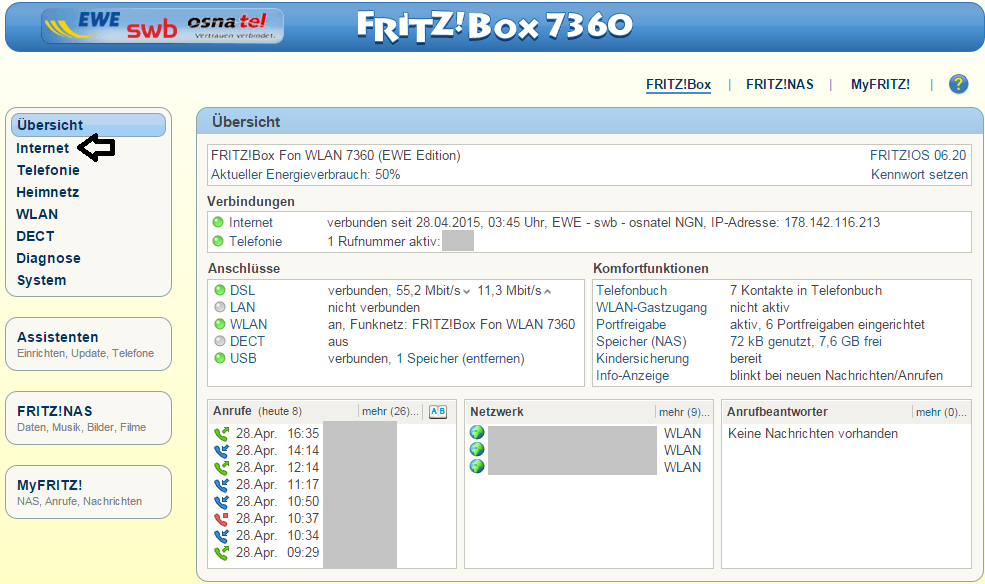Open the Telefonie sidebar menu
The width and height of the screenshot is (985, 584).
[x=48, y=170]
